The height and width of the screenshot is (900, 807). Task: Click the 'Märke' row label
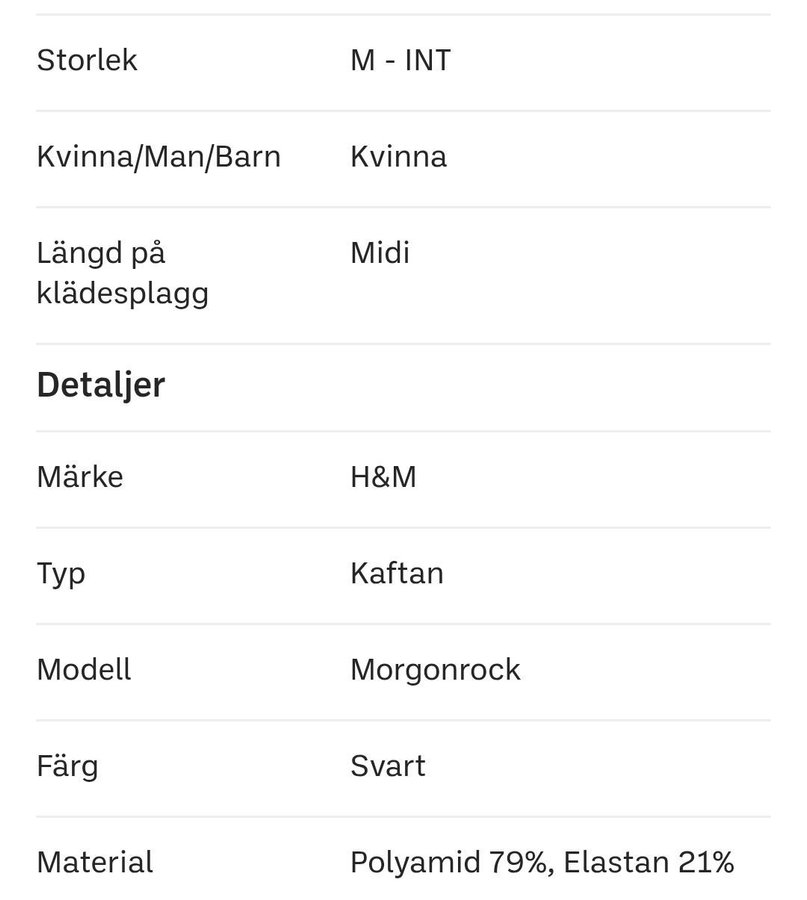tap(80, 477)
